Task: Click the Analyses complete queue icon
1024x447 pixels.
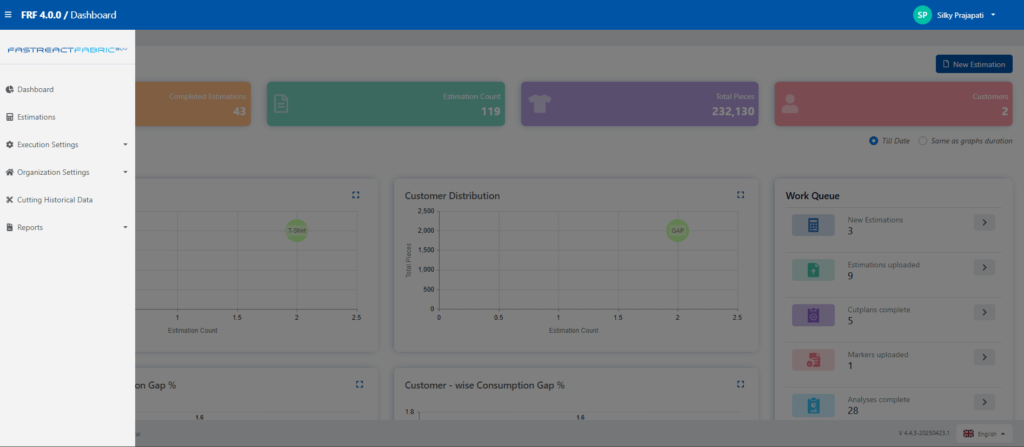Action: pyautogui.click(x=813, y=404)
